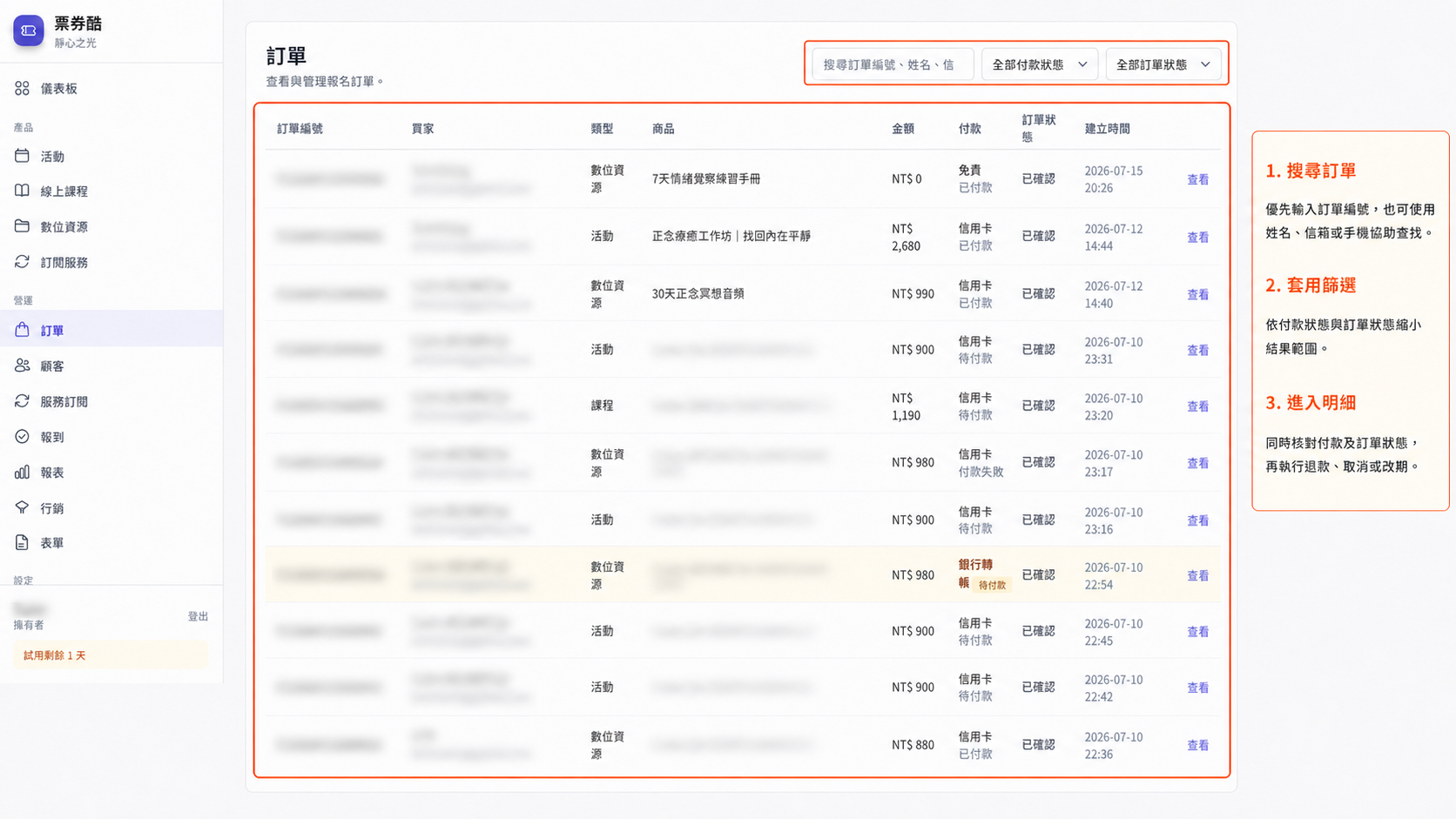The height and width of the screenshot is (819, 1456).
Task: Click the 表單 document icon
Action: click(x=23, y=542)
